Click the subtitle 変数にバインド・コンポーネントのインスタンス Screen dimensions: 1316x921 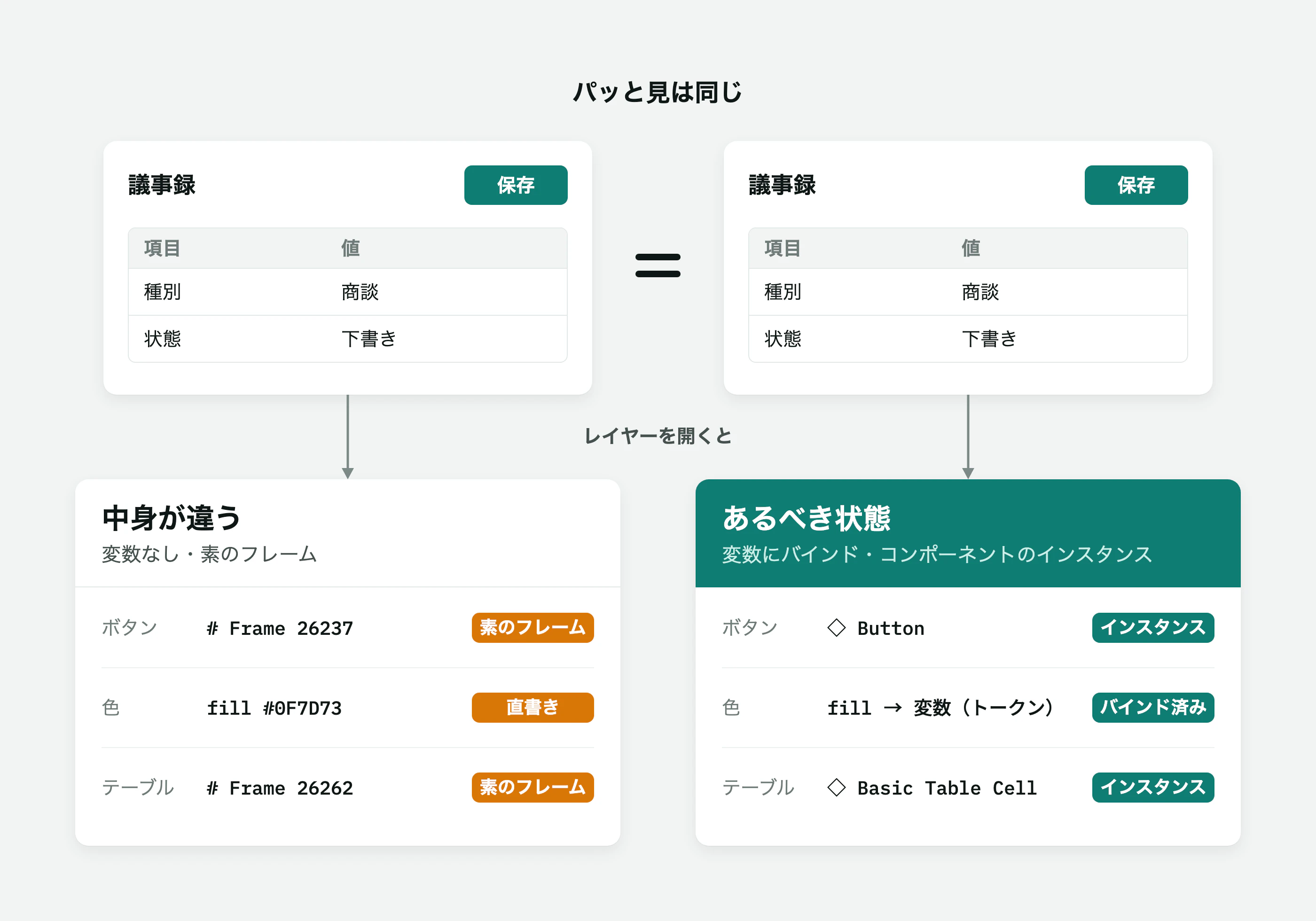937,554
